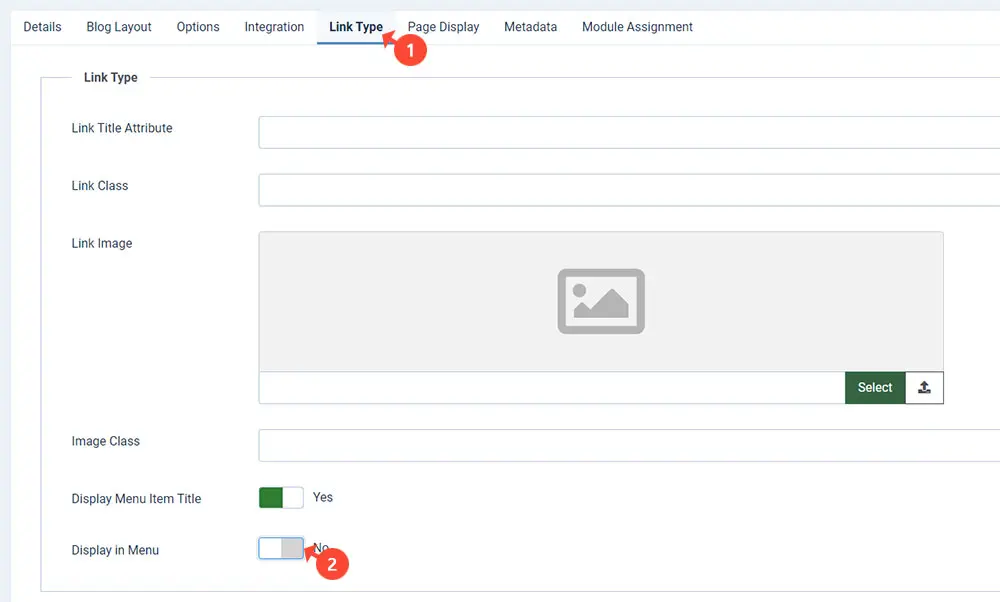1000x602 pixels.
Task: Toggle the Display Menu Item Title switch
Action: pyautogui.click(x=281, y=498)
